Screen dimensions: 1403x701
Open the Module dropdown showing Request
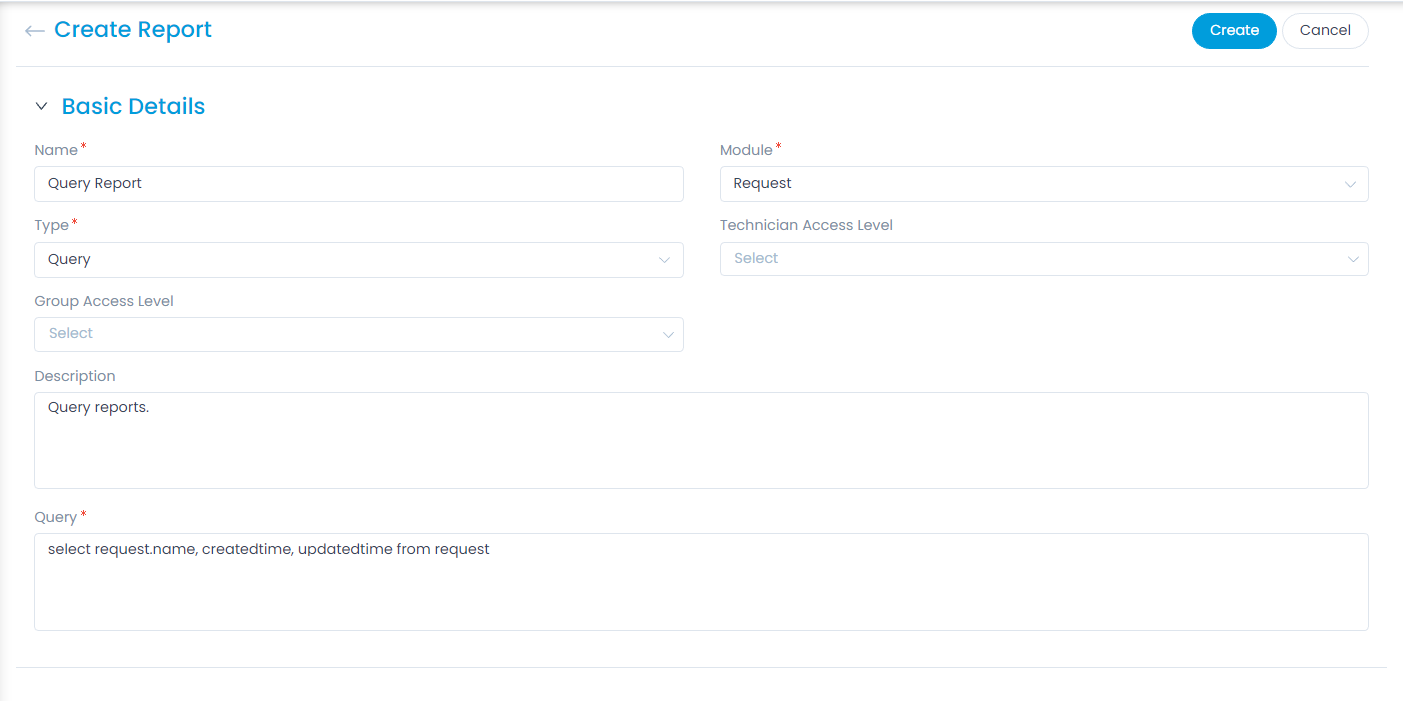1044,184
